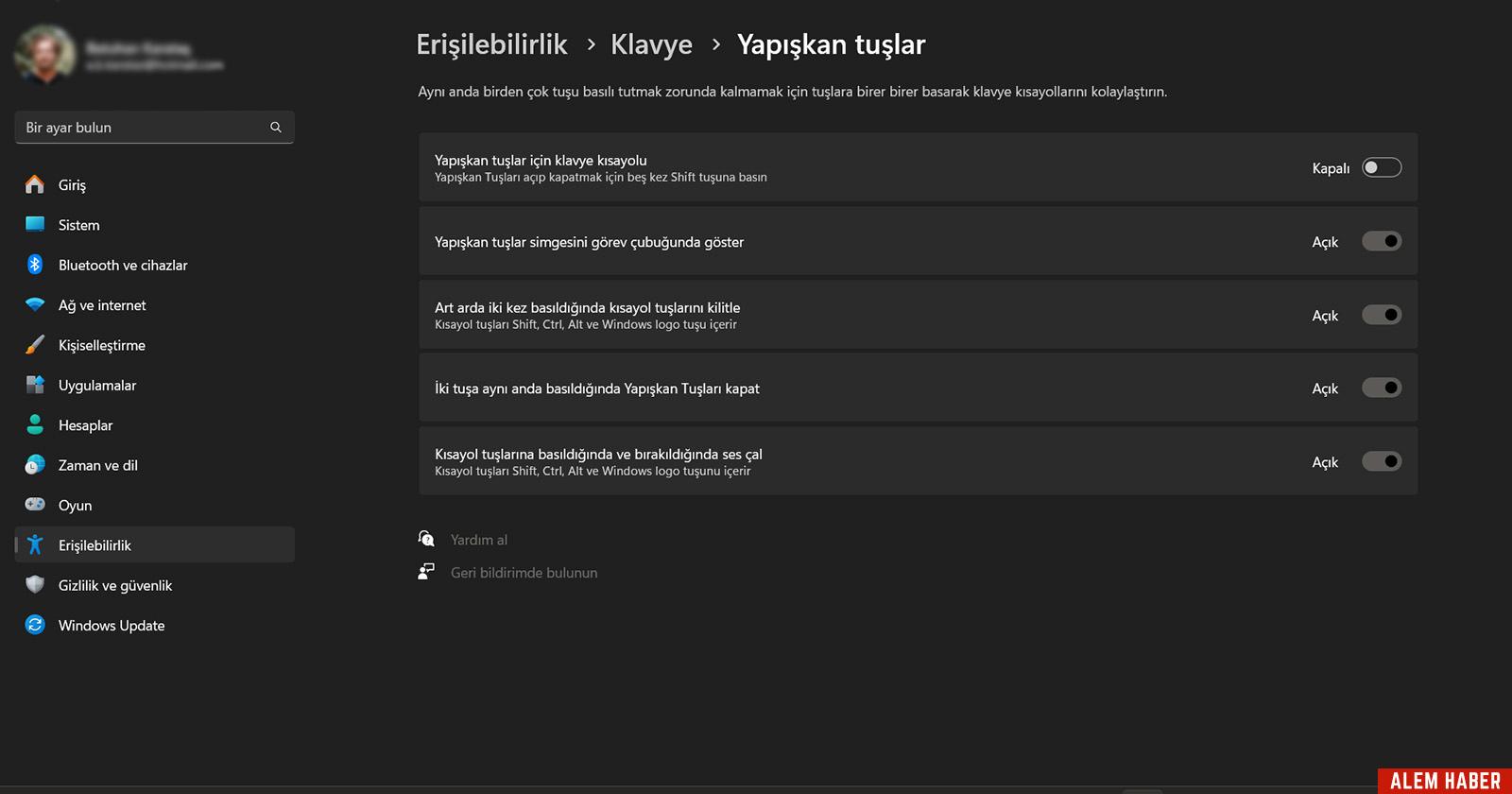Toggle İki tuşa aynı anda basıldığında kapat
Screen dimensions: 1512x794
(1382, 388)
